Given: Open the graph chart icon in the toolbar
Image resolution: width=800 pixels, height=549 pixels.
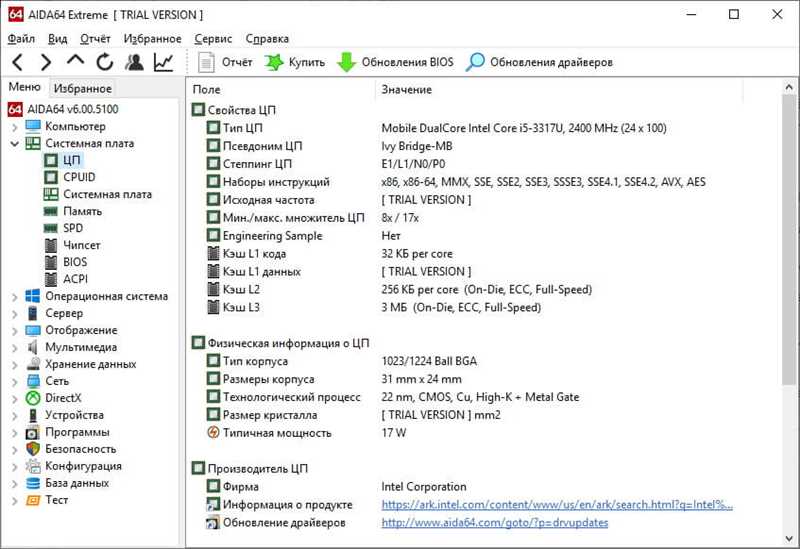Looking at the screenshot, I should pos(163,62).
